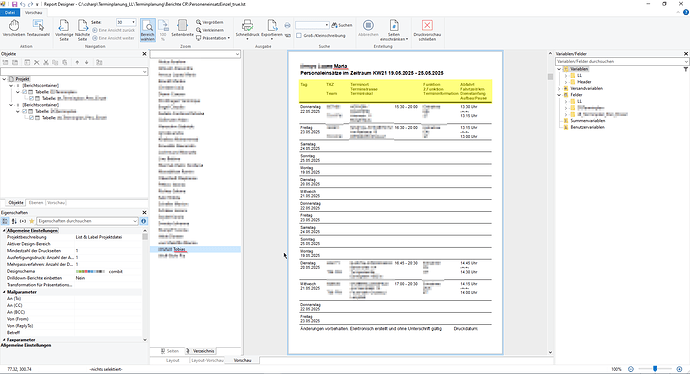Toggle checkbox of second top-level Tabelle
This screenshot has width=690, height=374.
[x=25, y=111]
